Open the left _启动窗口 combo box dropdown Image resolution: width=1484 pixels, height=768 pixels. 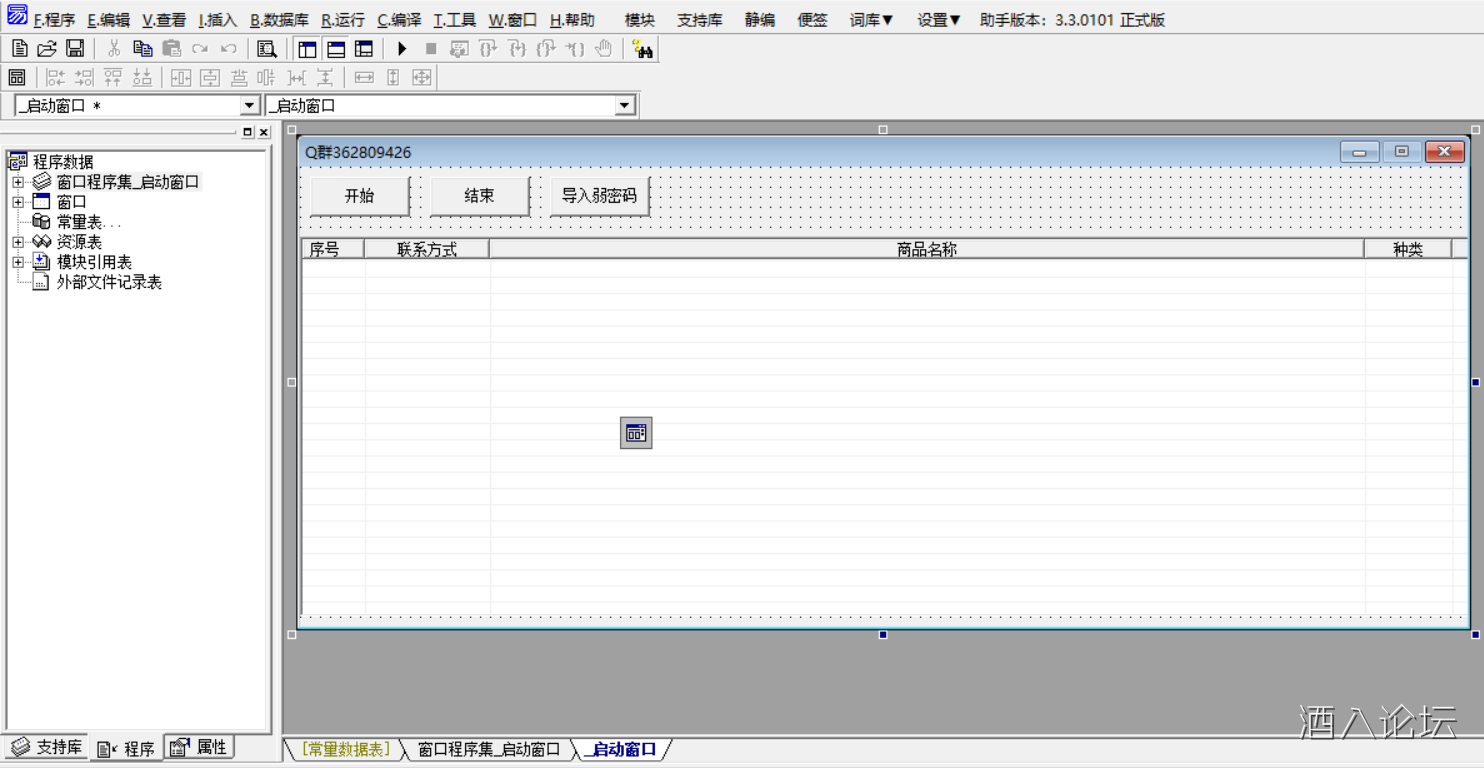(249, 106)
